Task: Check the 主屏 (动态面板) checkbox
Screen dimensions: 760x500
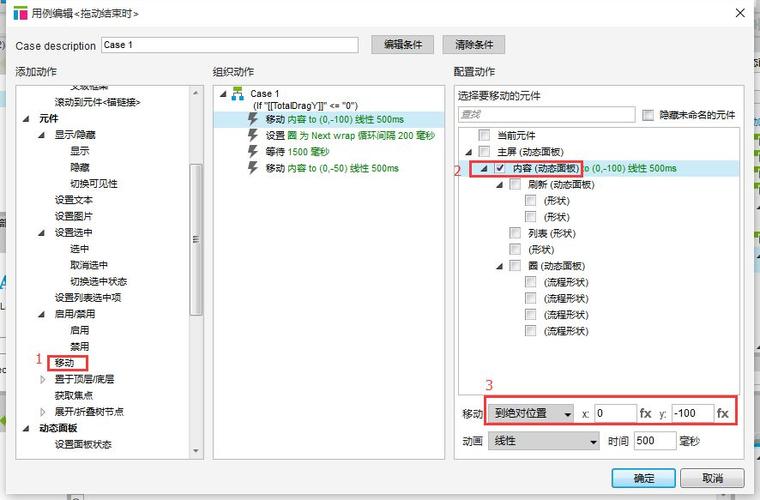Action: (x=484, y=152)
